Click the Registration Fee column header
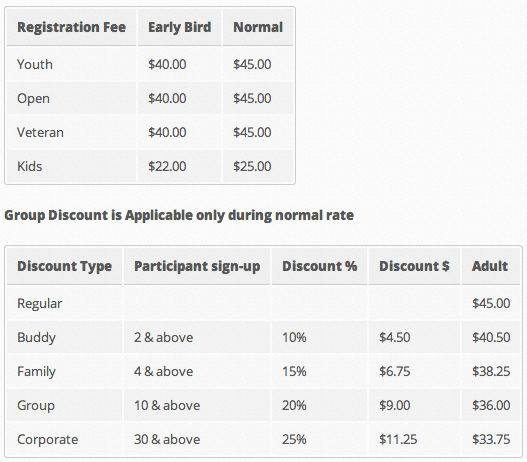527x462 pixels. click(x=71, y=27)
